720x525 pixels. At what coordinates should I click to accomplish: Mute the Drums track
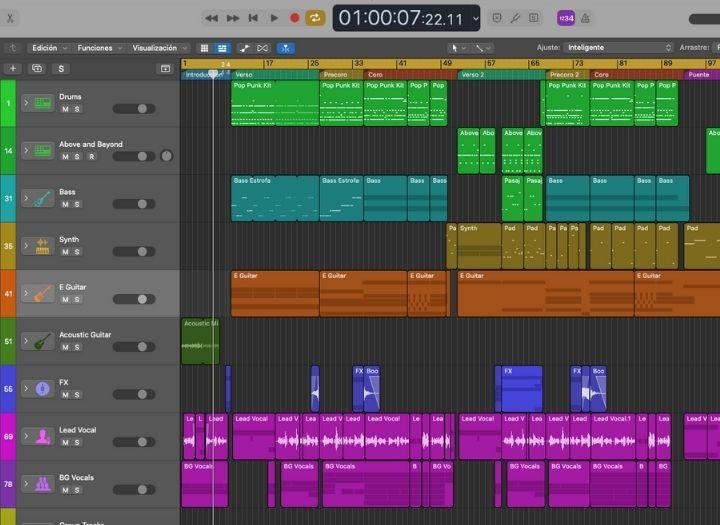point(65,109)
